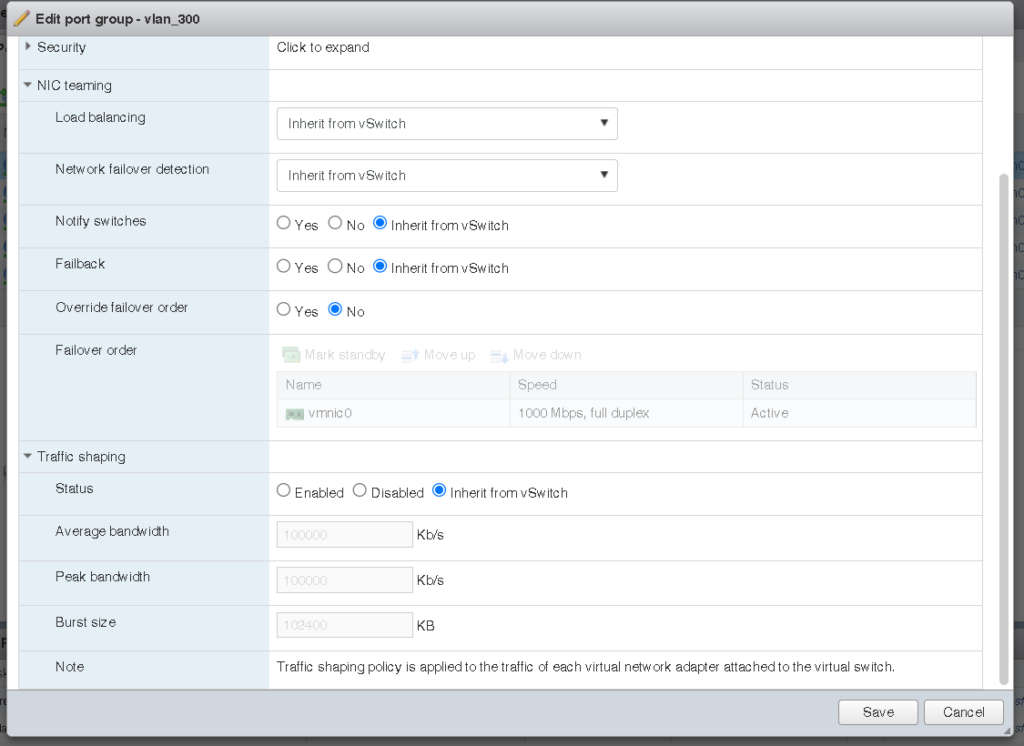
Task: Click the Average bandwidth input field
Action: (x=344, y=534)
